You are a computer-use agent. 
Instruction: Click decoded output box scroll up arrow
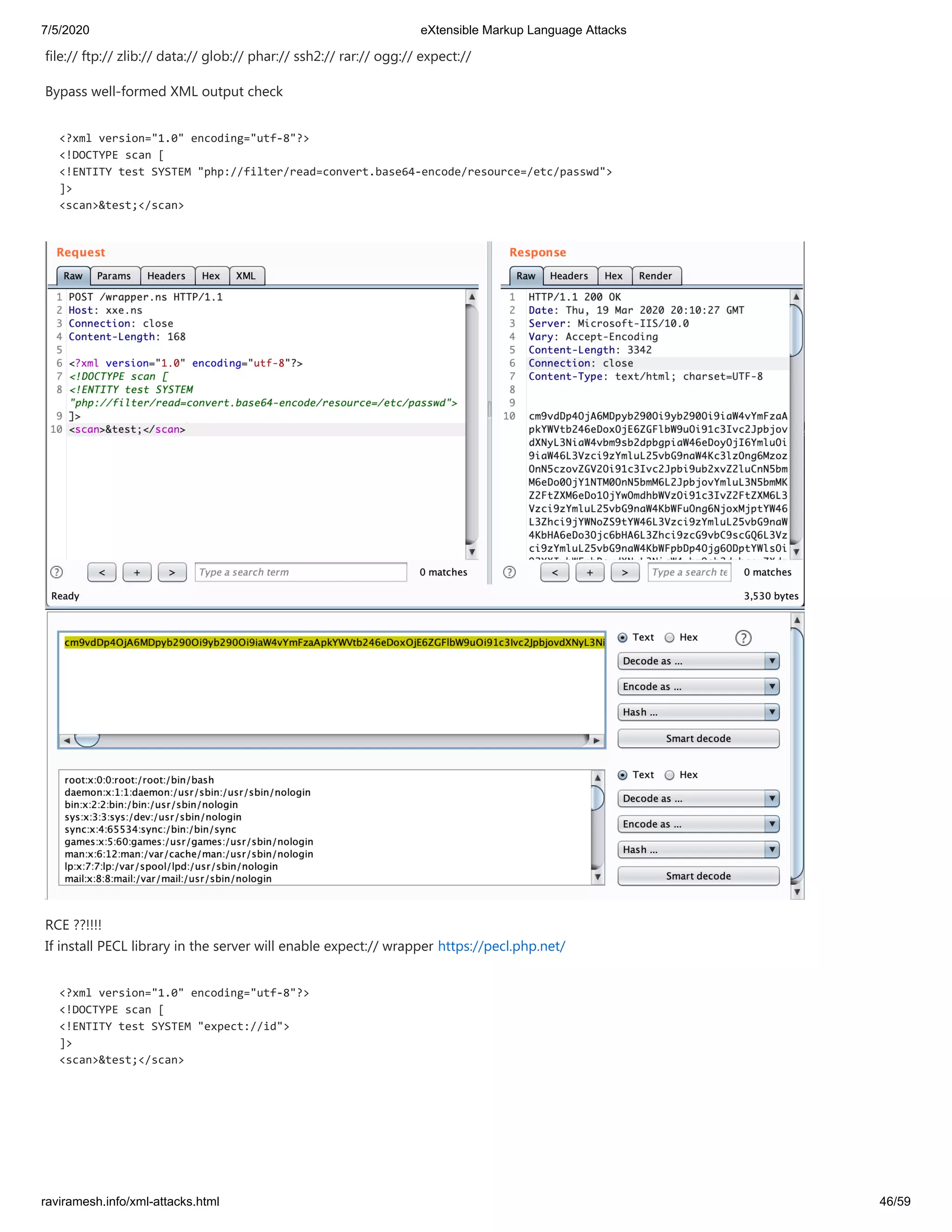(598, 777)
